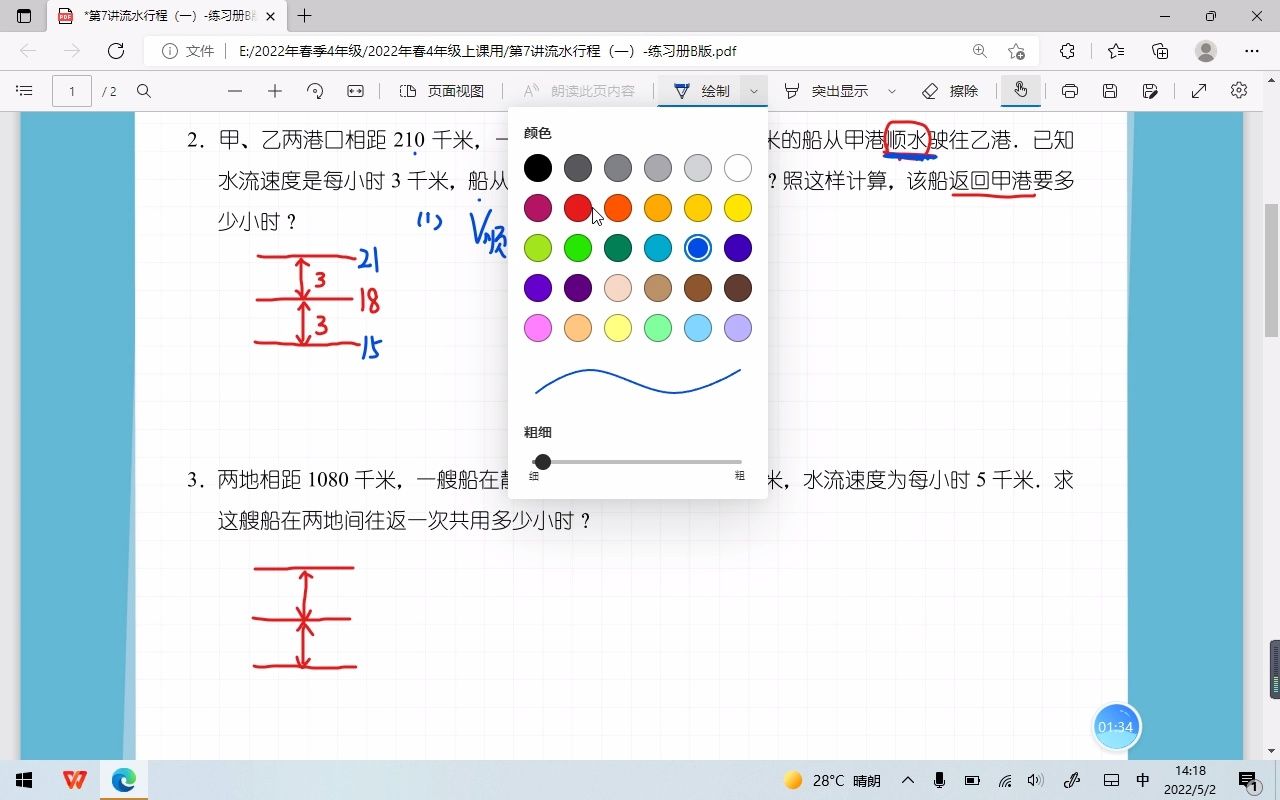Open the weather widget 28°C 晴朗

pyautogui.click(x=832, y=780)
